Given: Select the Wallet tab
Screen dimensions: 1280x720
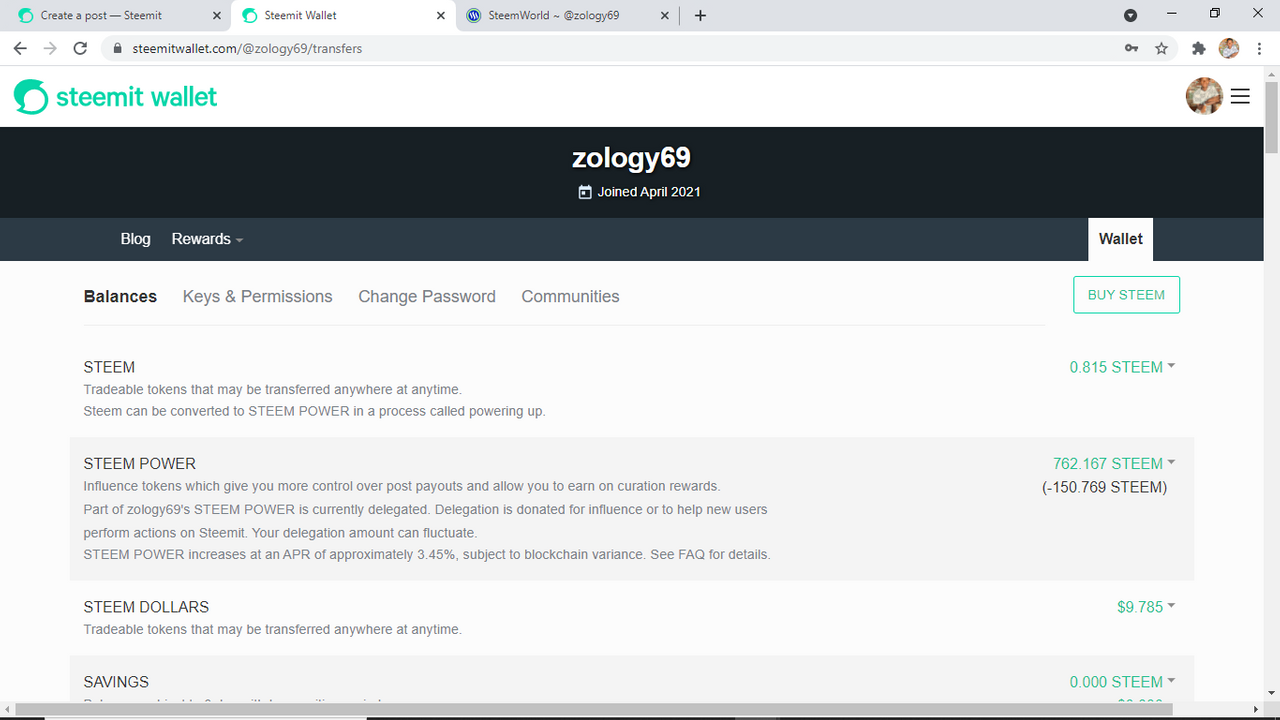Looking at the screenshot, I should tap(1120, 239).
